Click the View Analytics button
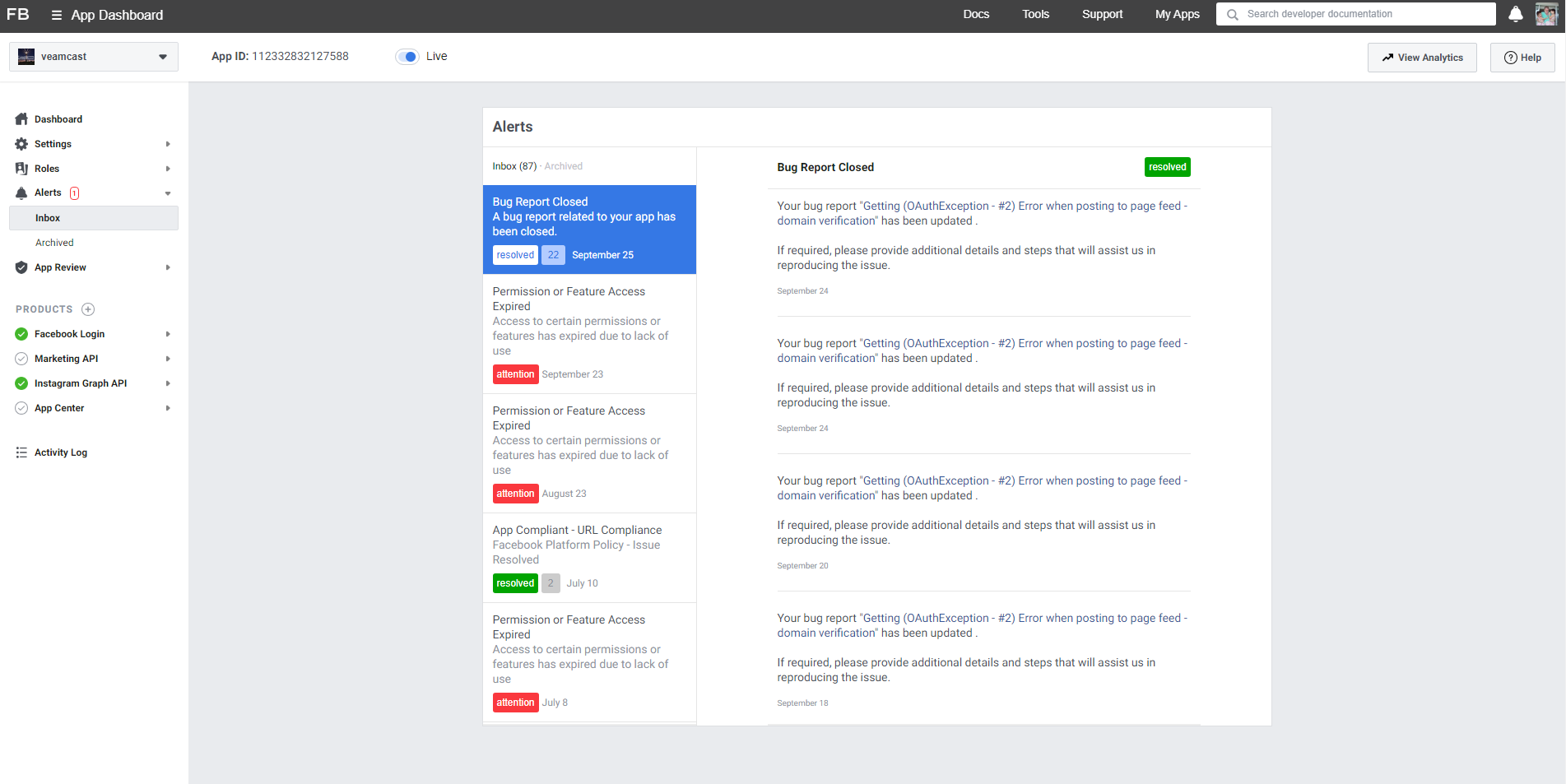The width and height of the screenshot is (1566, 784). pyautogui.click(x=1422, y=58)
